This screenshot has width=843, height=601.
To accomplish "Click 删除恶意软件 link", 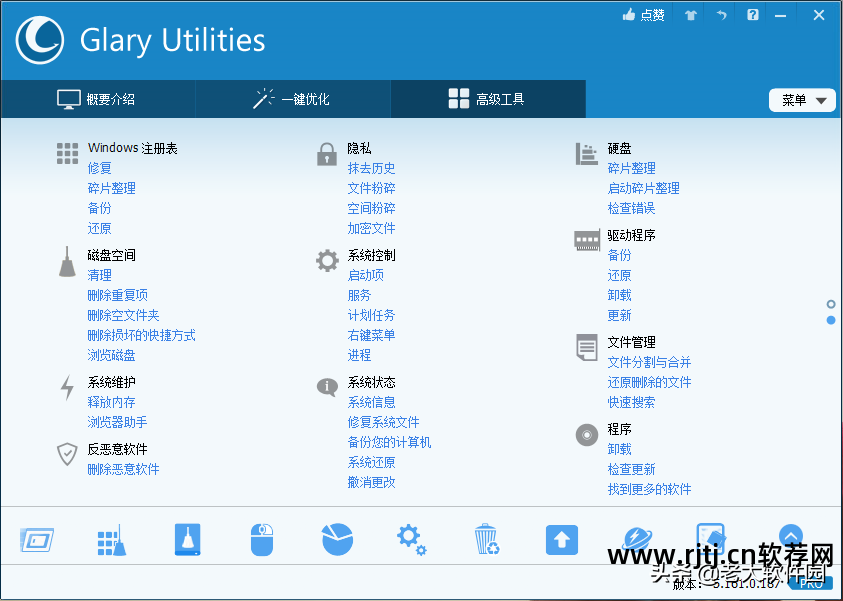I will click(123, 469).
